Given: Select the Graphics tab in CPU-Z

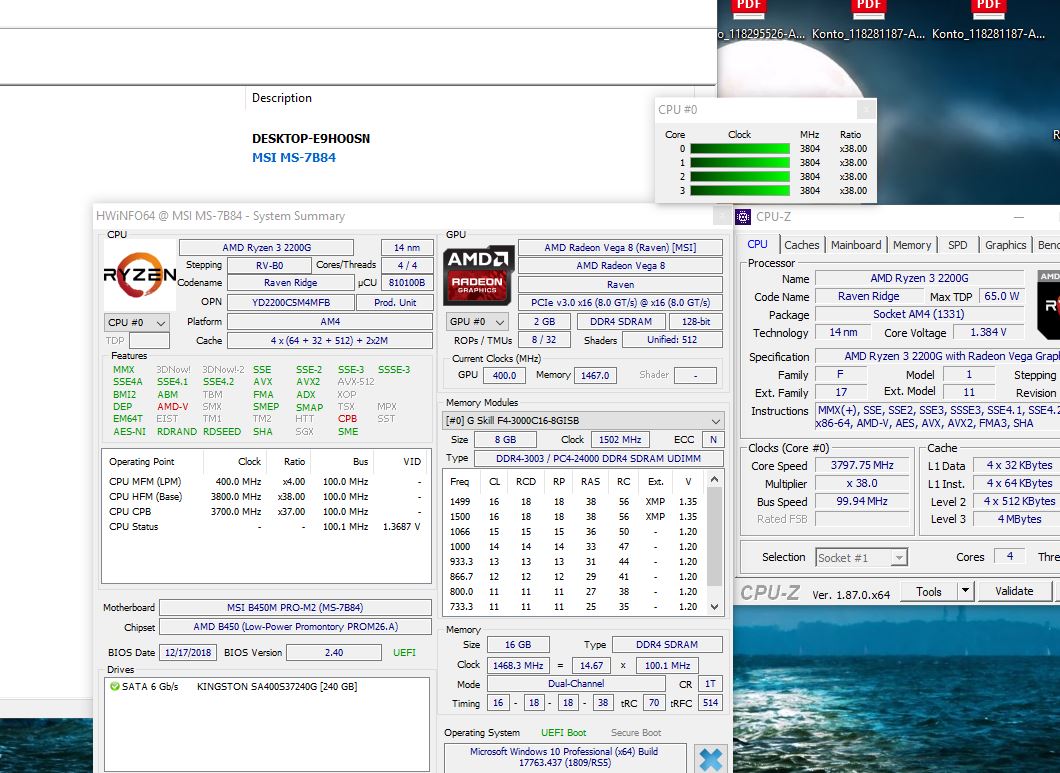Looking at the screenshot, I should point(1005,245).
